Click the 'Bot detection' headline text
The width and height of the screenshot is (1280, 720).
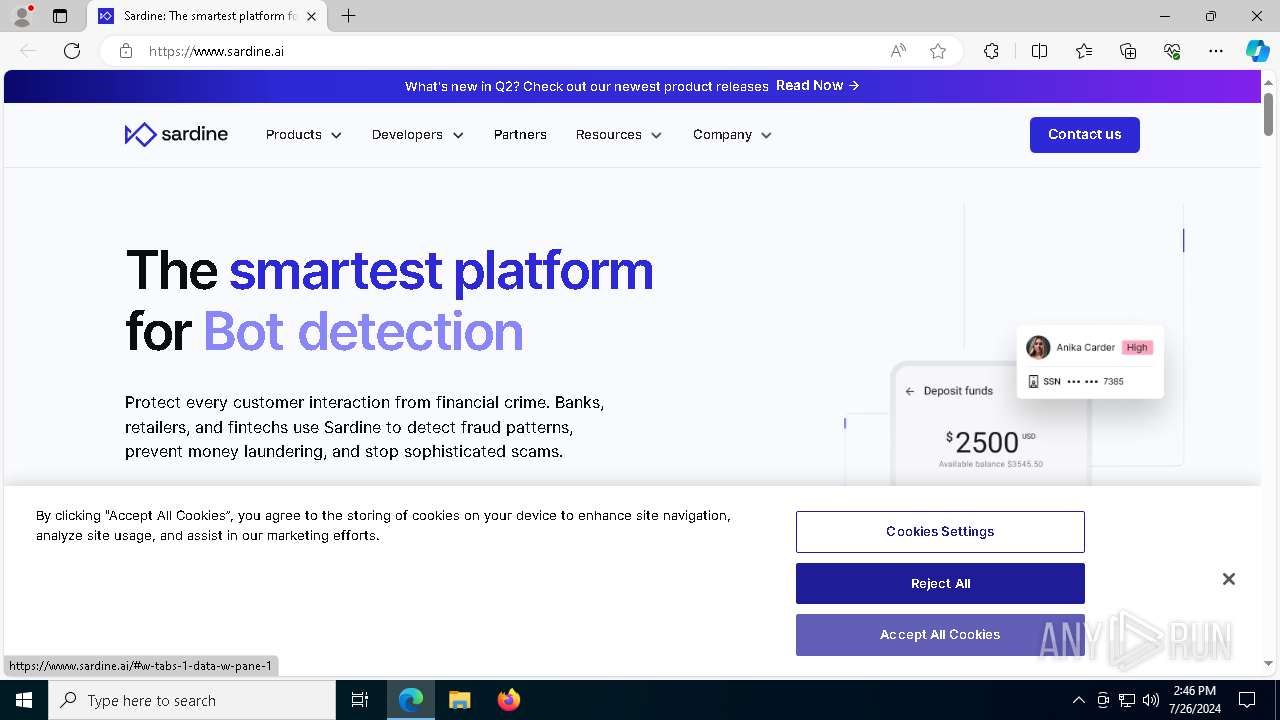tap(363, 331)
